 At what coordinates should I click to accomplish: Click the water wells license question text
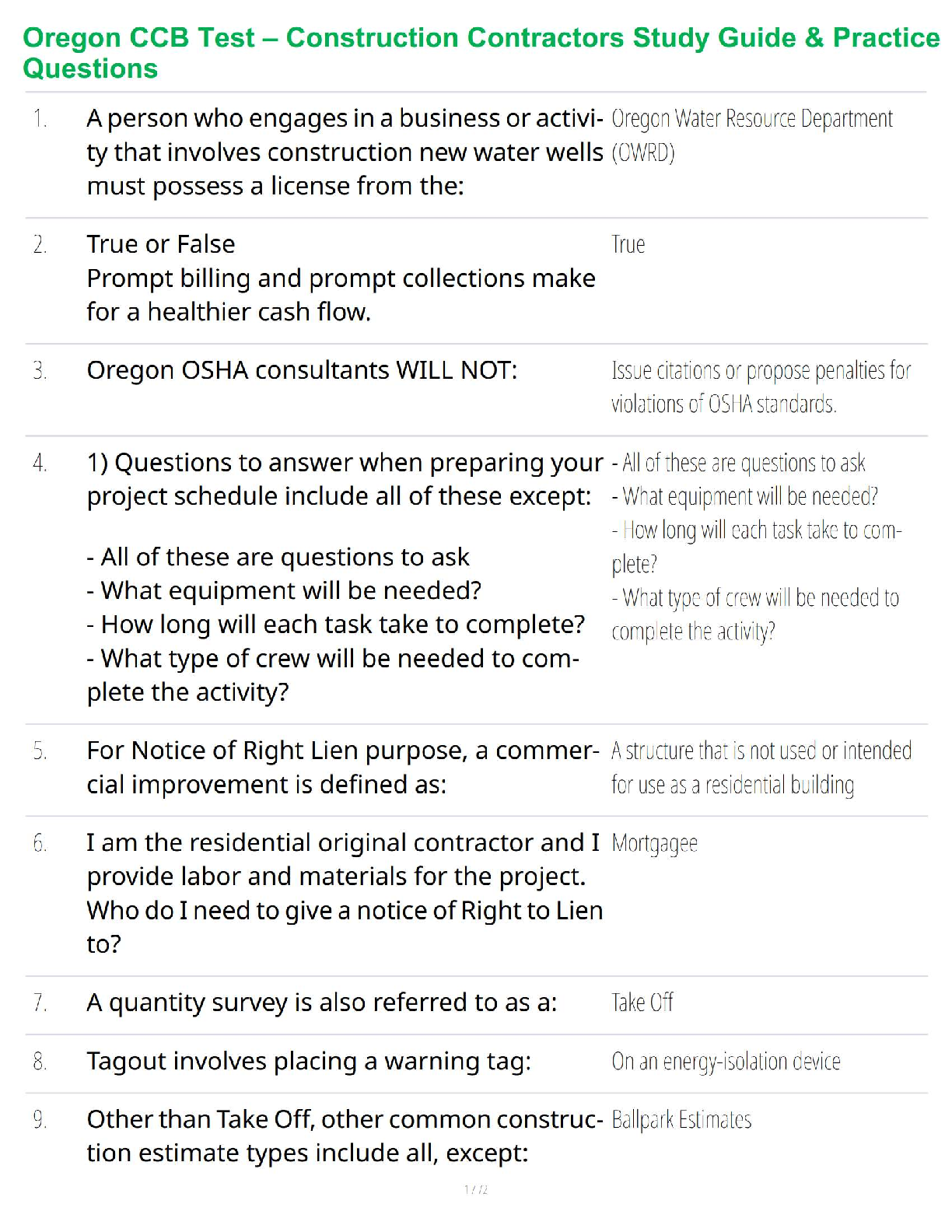coord(344,152)
